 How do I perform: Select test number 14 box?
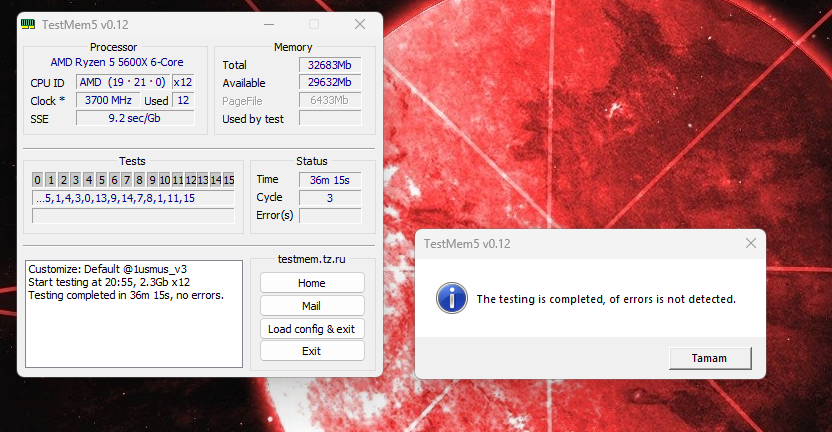[215, 180]
